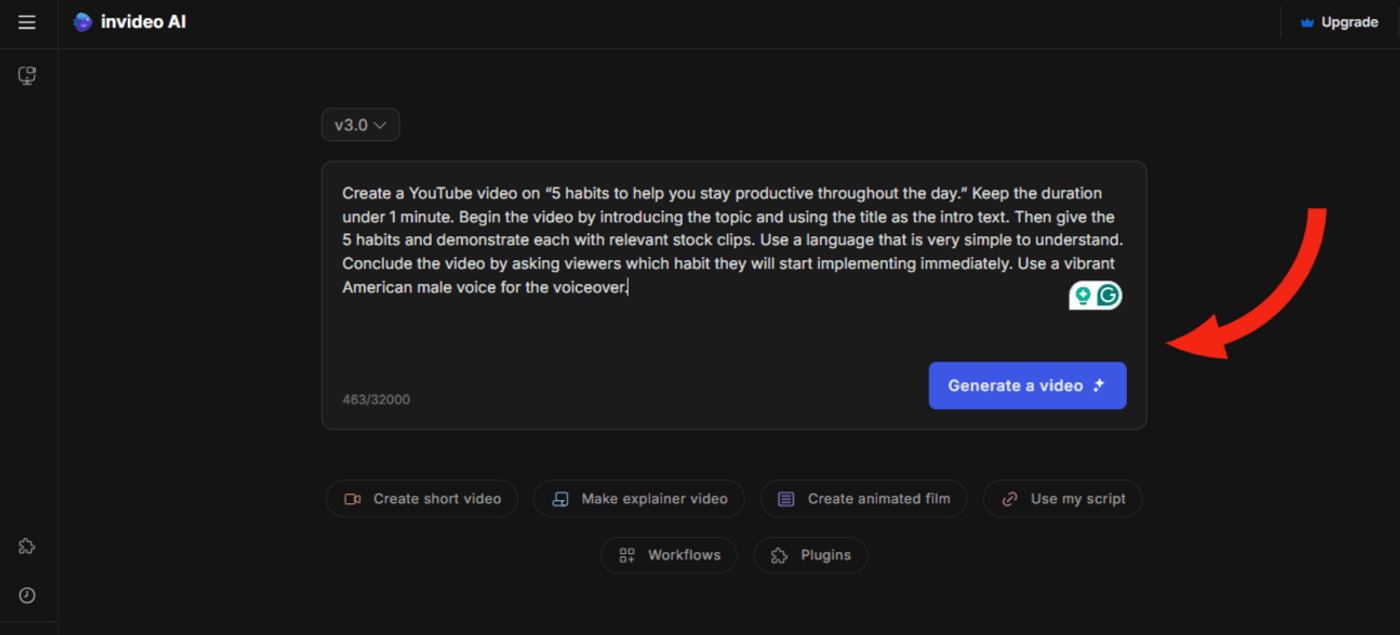Viewport: 1400px width, 635px height.
Task: Expand the v3.0 version dropdown
Action: click(x=360, y=125)
